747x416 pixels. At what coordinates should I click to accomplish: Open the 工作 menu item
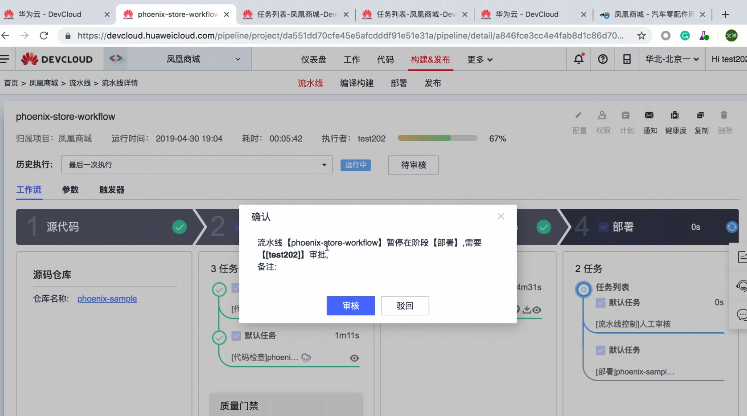(352, 59)
